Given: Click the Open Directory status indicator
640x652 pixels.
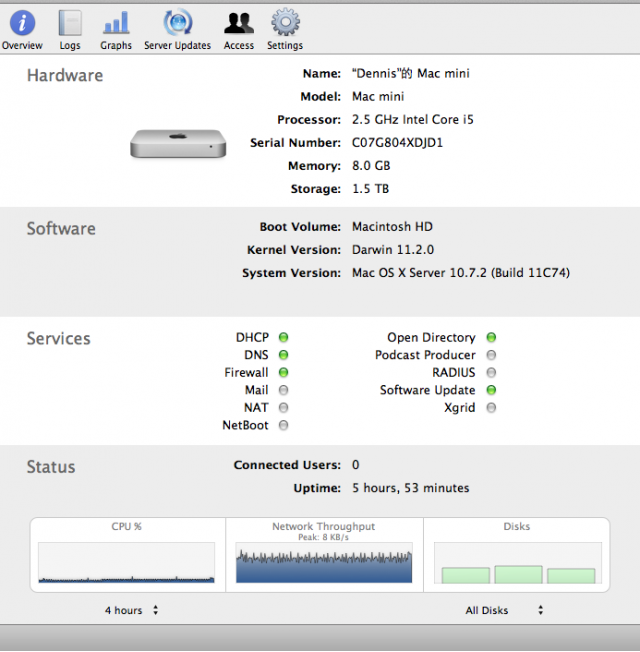Looking at the screenshot, I should point(491,337).
